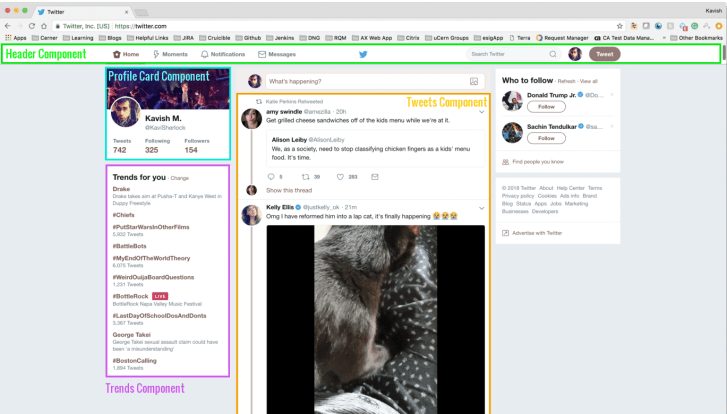
Task: Open the #BattleBots trend
Action: pyautogui.click(x=129, y=246)
